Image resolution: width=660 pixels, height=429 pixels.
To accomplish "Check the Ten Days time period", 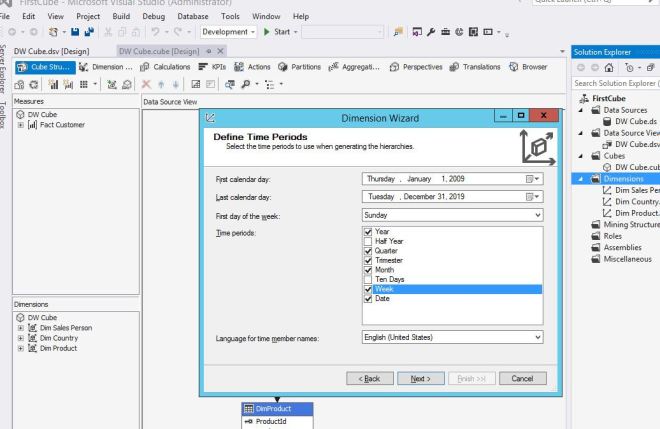I will 367,279.
